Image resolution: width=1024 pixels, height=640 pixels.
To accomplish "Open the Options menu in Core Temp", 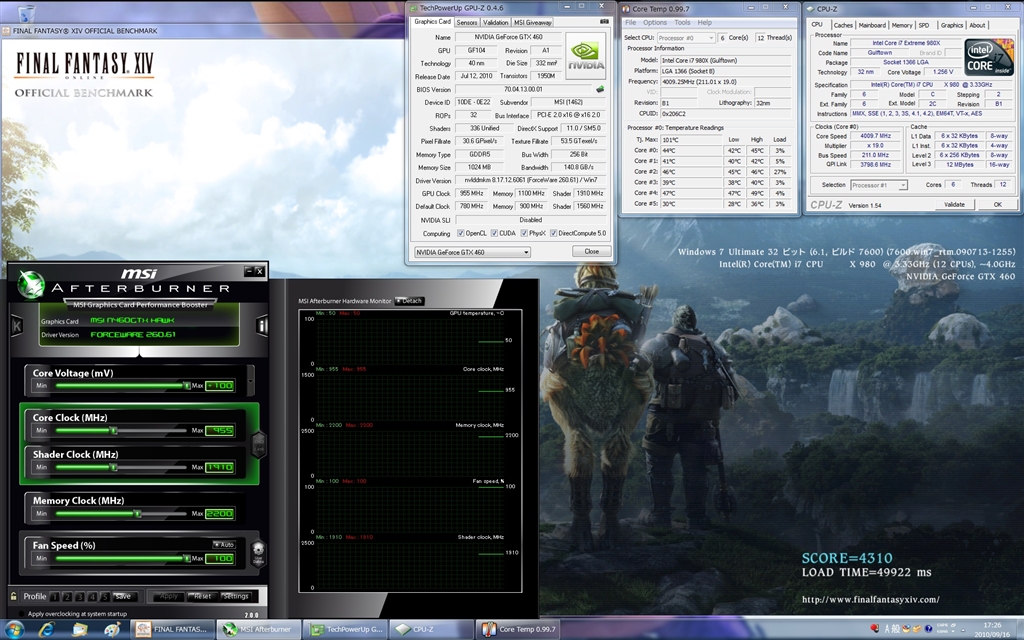I will pyautogui.click(x=655, y=22).
